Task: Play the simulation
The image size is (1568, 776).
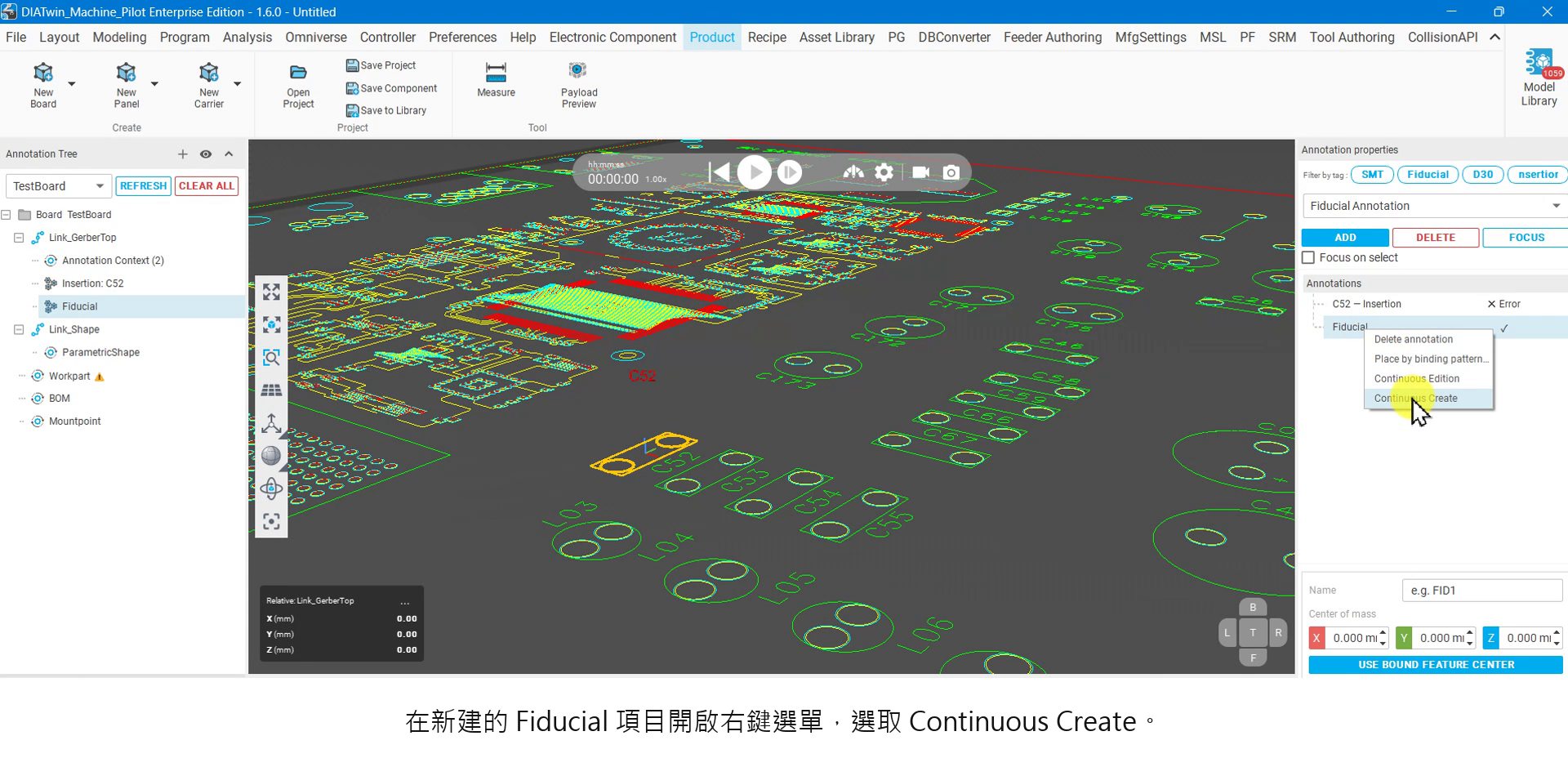Action: point(754,172)
